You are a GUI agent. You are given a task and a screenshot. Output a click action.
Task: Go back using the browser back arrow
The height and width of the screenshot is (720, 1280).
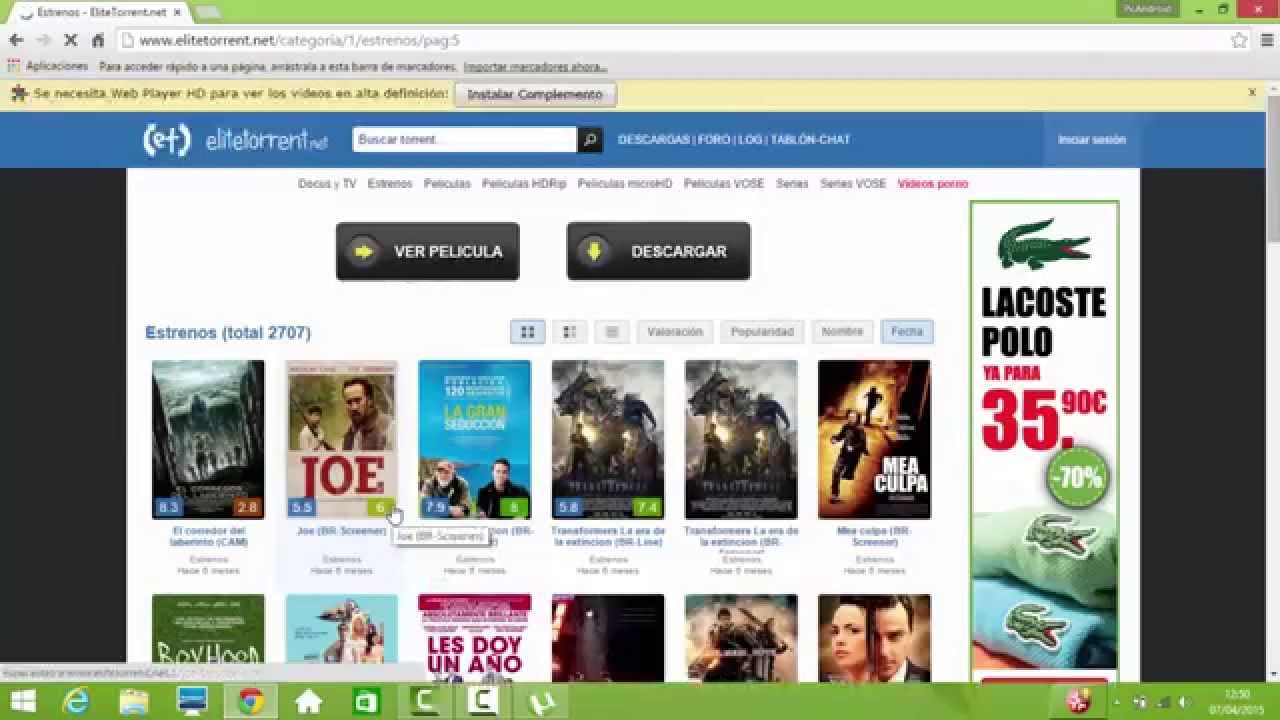16,40
